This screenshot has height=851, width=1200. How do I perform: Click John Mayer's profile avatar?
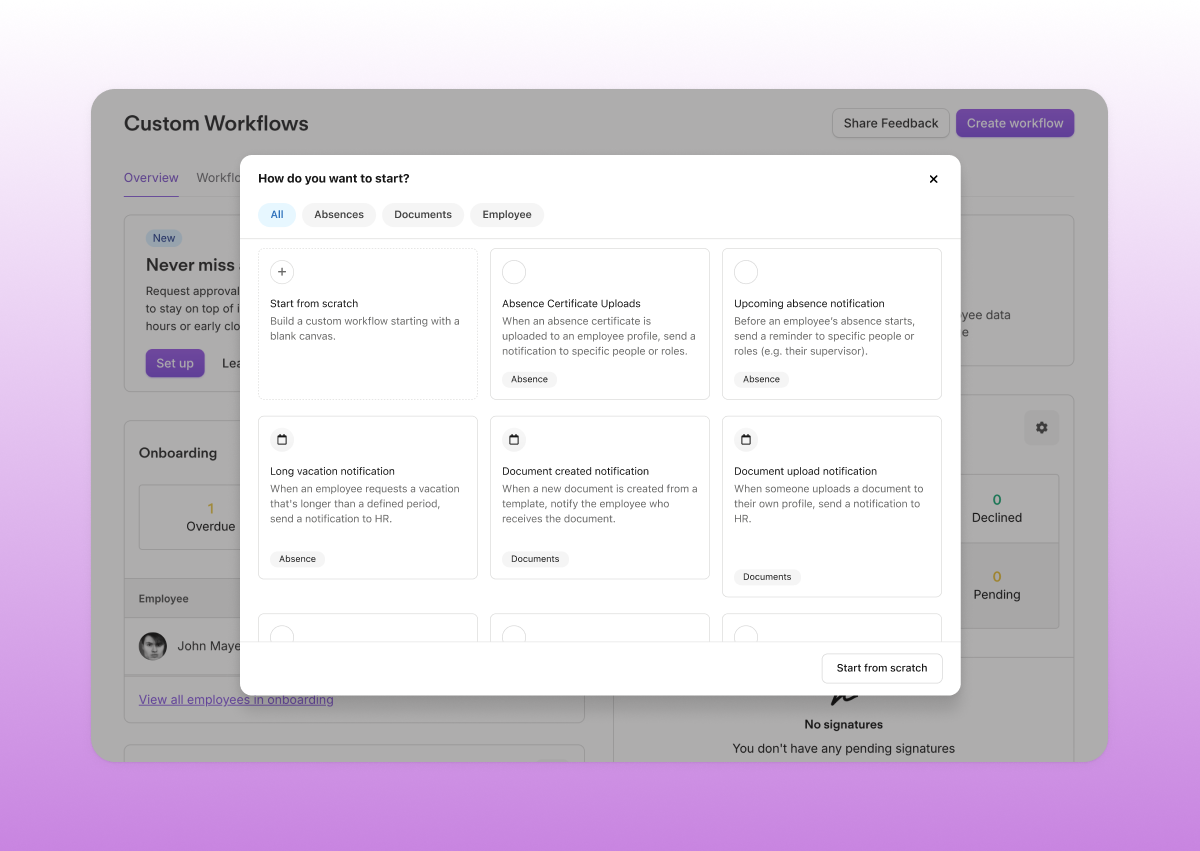pyautogui.click(x=153, y=646)
